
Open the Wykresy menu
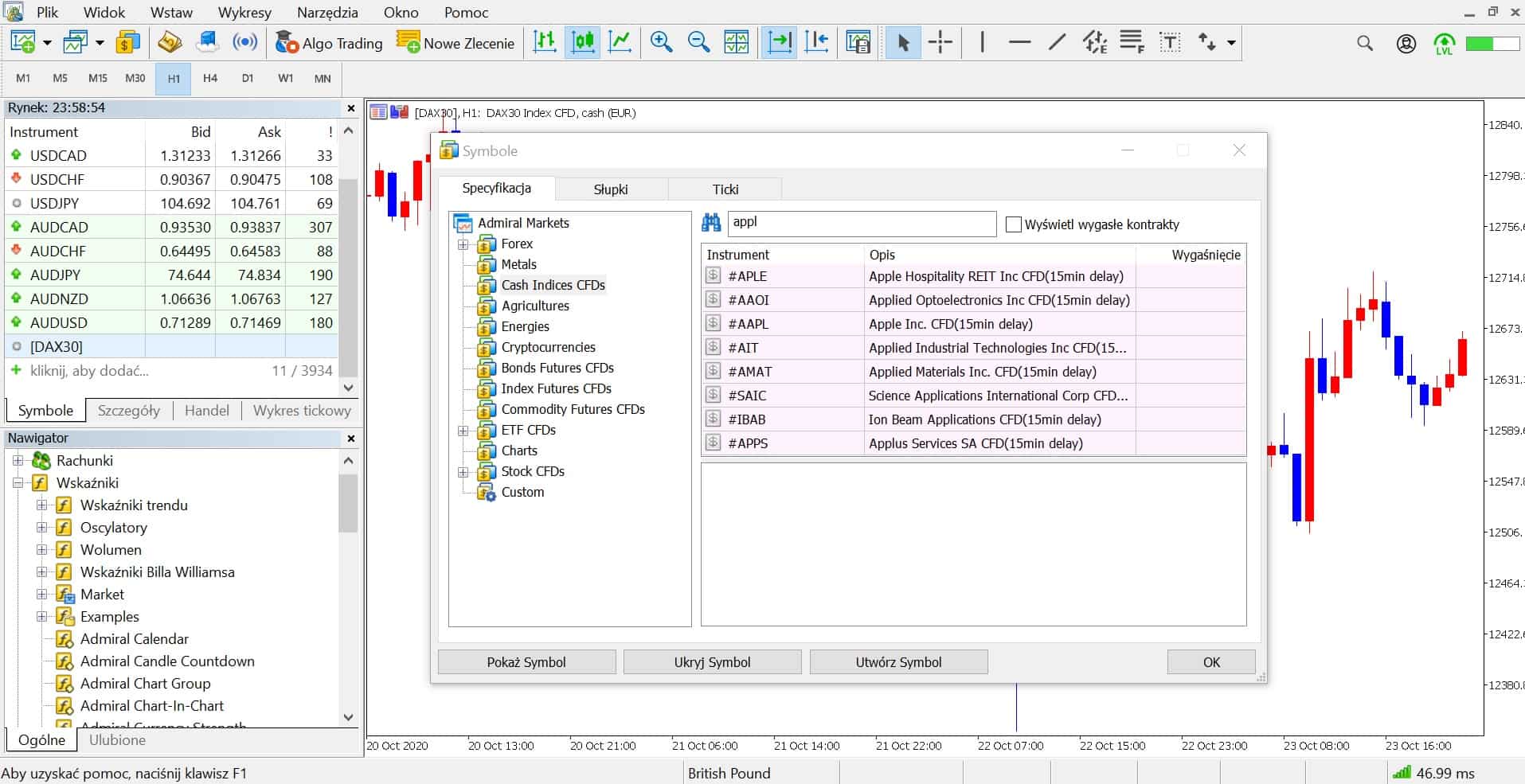(x=244, y=13)
